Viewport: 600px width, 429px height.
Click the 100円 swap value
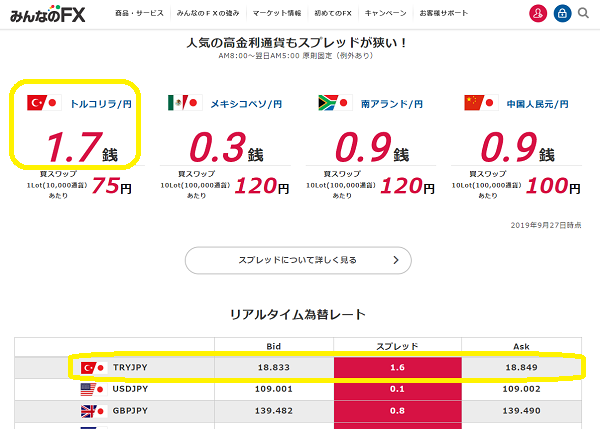click(554, 186)
